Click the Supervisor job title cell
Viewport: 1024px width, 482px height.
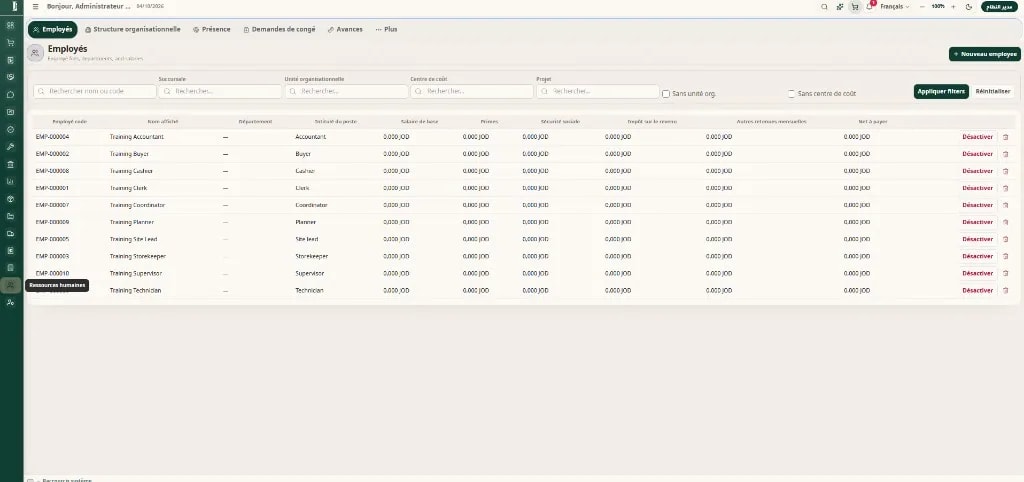click(310, 273)
